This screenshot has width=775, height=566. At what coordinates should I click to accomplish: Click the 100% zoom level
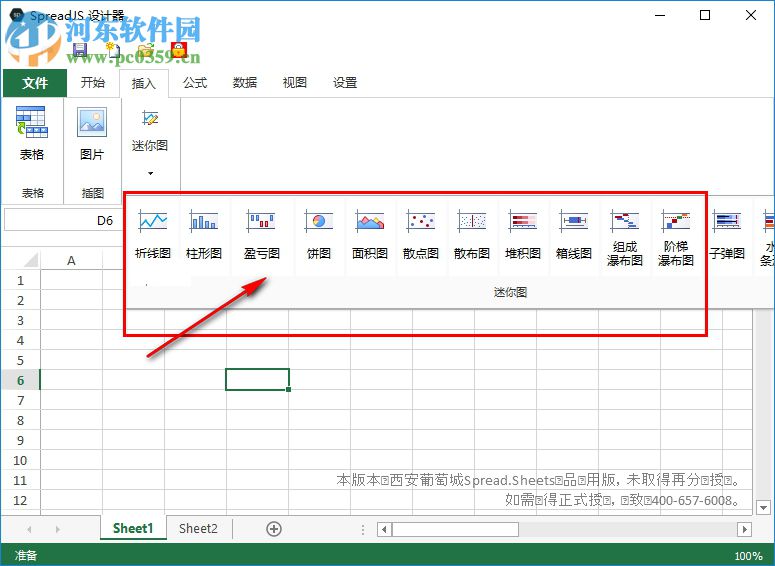click(748, 556)
